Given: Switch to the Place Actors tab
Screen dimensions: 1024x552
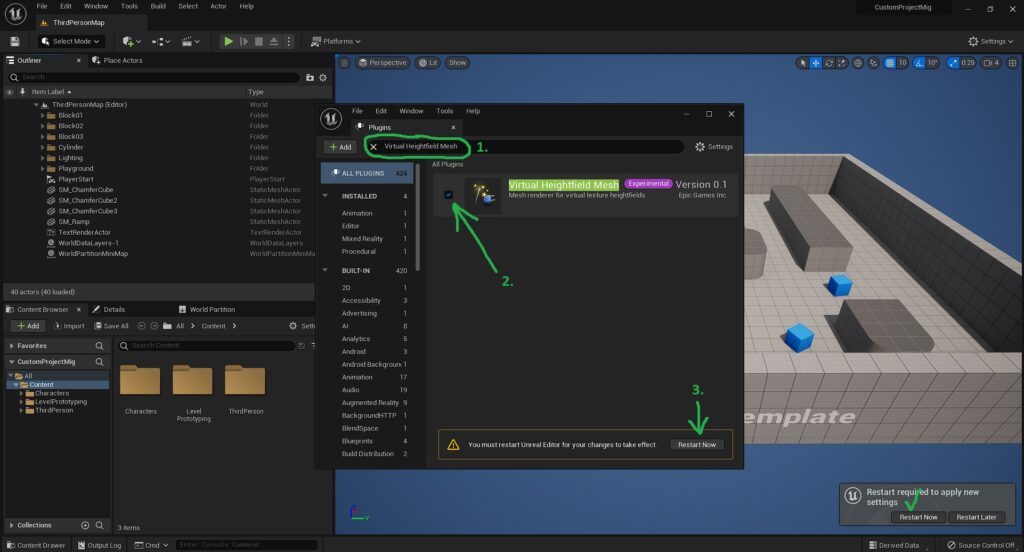Looking at the screenshot, I should 117,60.
